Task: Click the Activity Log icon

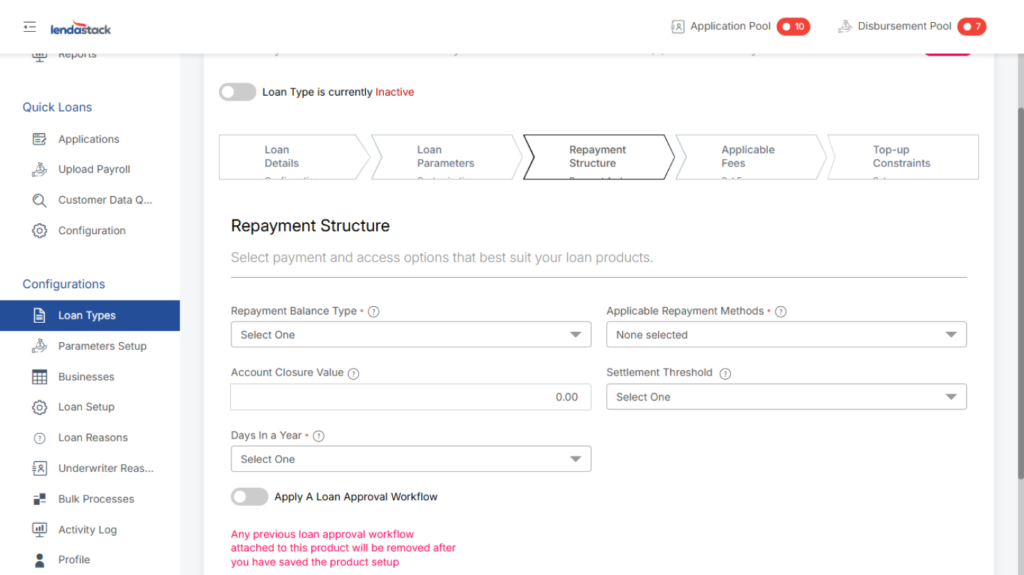Action: pos(40,530)
